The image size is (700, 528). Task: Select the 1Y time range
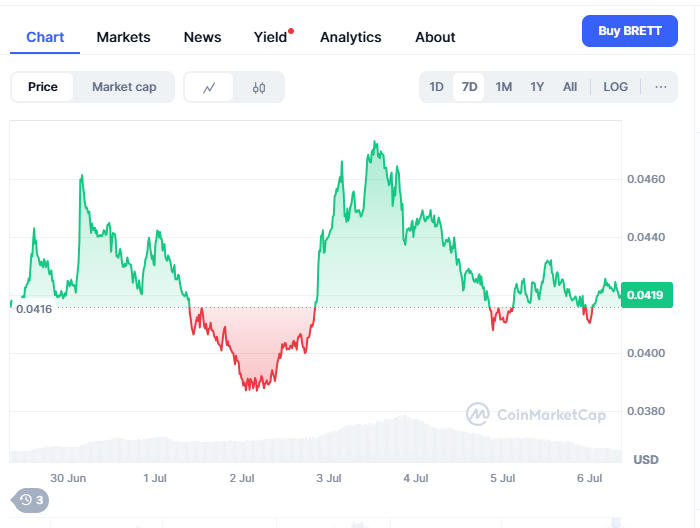(537, 87)
